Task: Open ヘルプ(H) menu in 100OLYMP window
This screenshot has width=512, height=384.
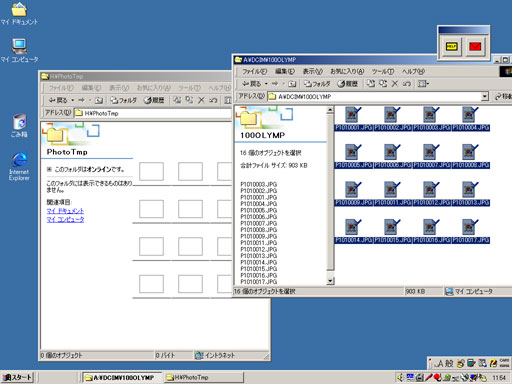Action: pyautogui.click(x=413, y=71)
